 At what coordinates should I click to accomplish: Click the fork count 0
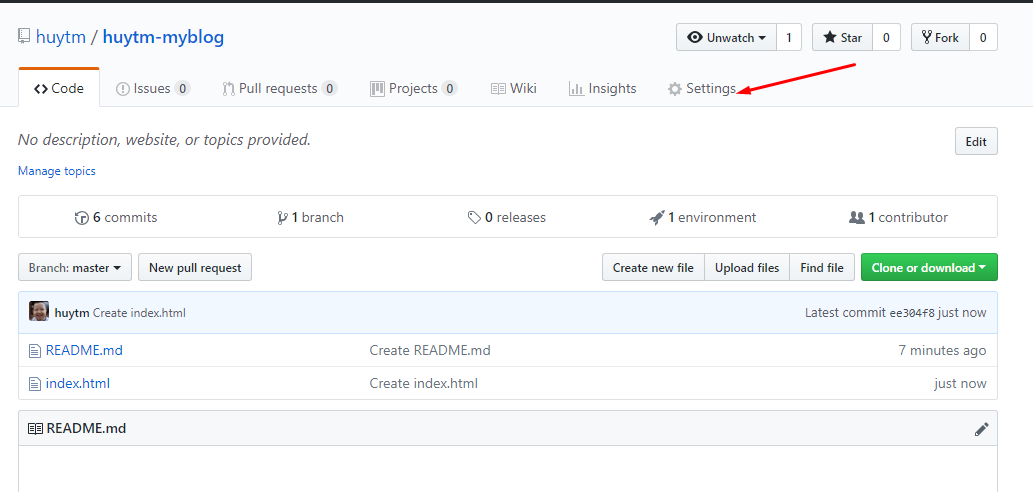(983, 38)
